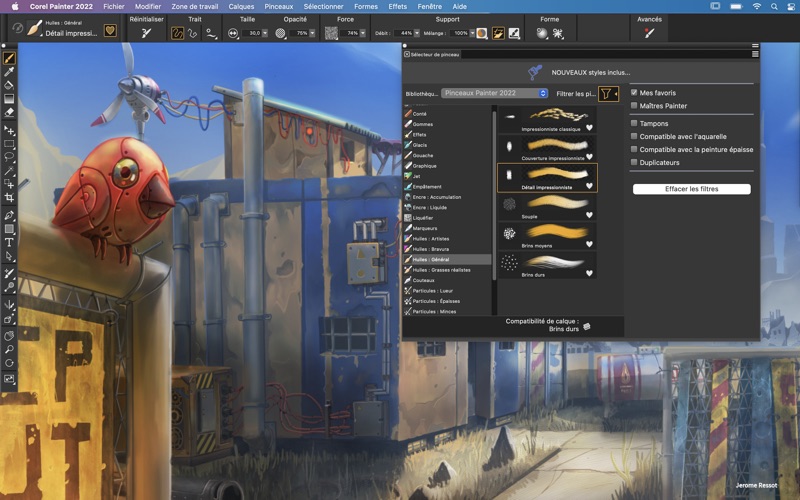
Task: Select the Grabber hand tool
Action: coord(9,336)
